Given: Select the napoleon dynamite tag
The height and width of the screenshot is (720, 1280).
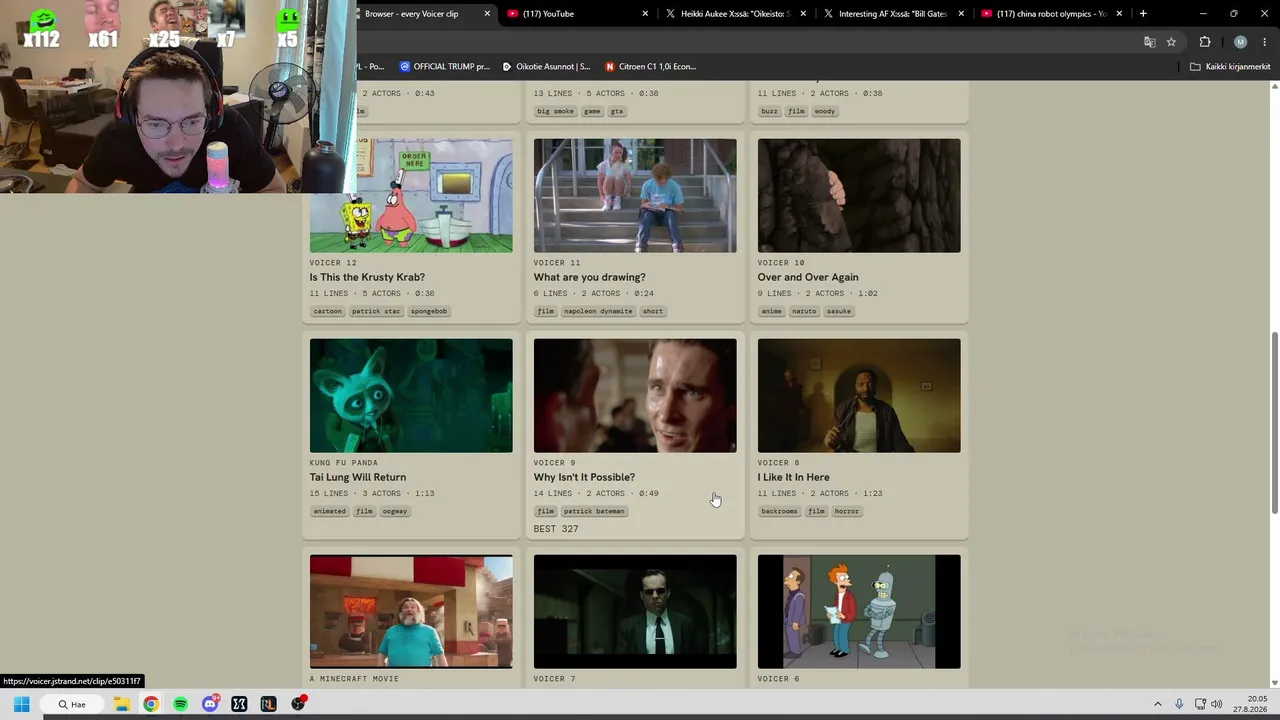Looking at the screenshot, I should pyautogui.click(x=598, y=311).
